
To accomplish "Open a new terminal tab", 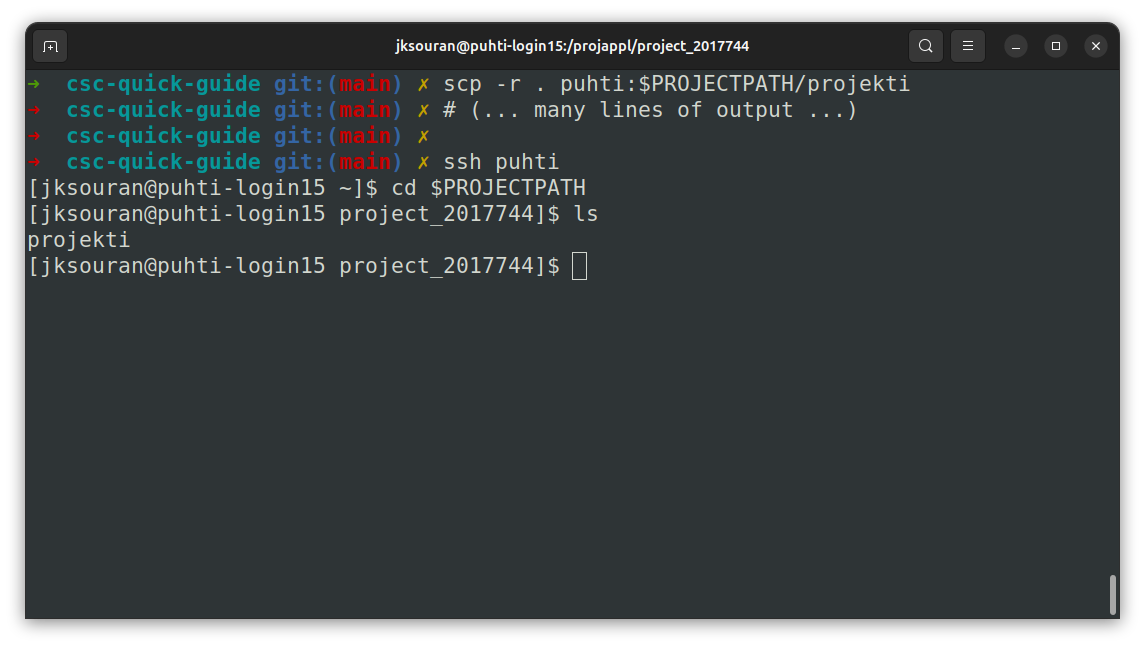I will (x=50, y=46).
